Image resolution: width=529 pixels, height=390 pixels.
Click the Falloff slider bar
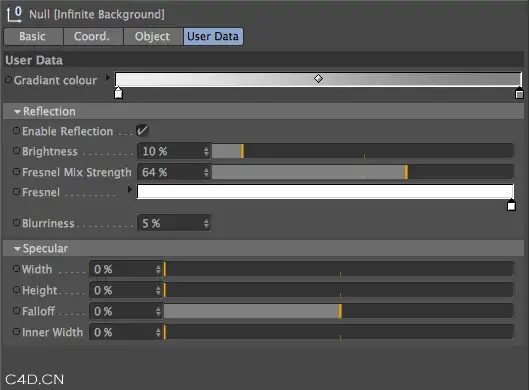pos(339,311)
